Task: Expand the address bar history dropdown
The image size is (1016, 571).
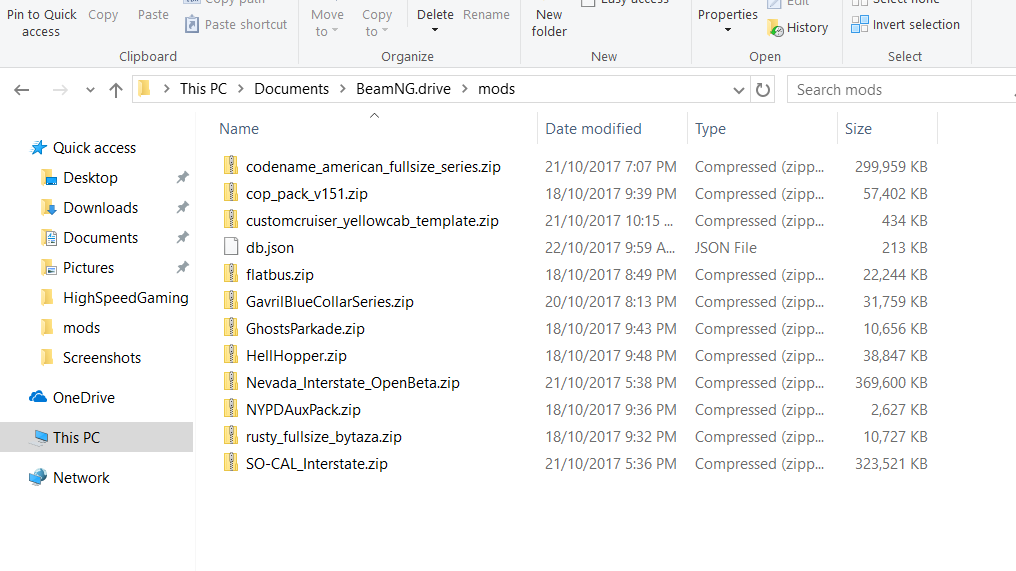Action: [738, 90]
